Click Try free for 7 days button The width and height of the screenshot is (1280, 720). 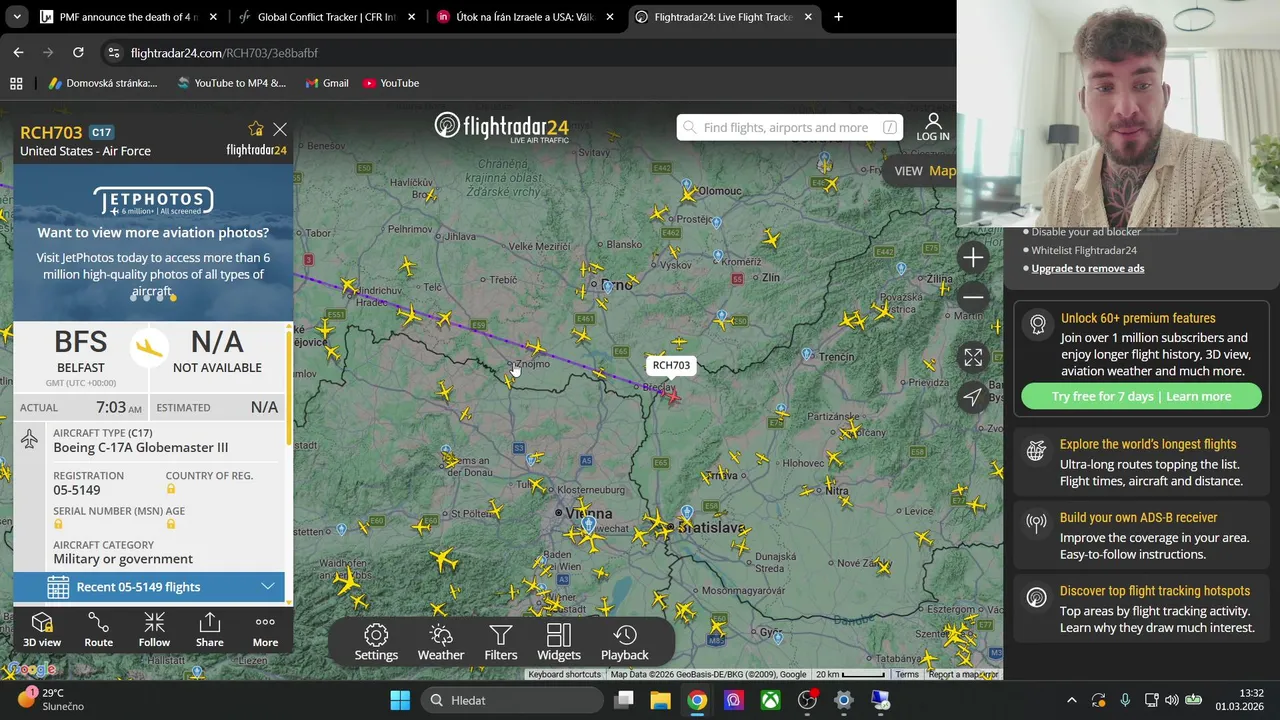tap(1141, 396)
